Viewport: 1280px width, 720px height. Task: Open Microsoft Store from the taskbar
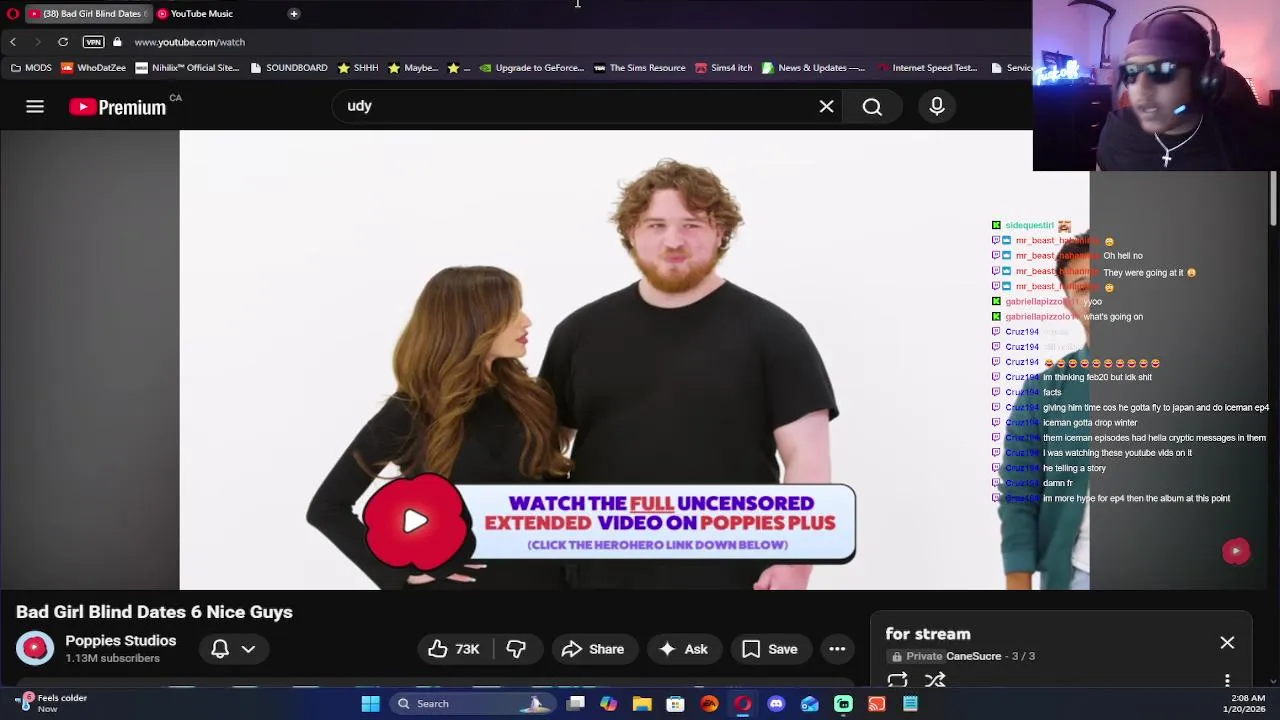(675, 704)
